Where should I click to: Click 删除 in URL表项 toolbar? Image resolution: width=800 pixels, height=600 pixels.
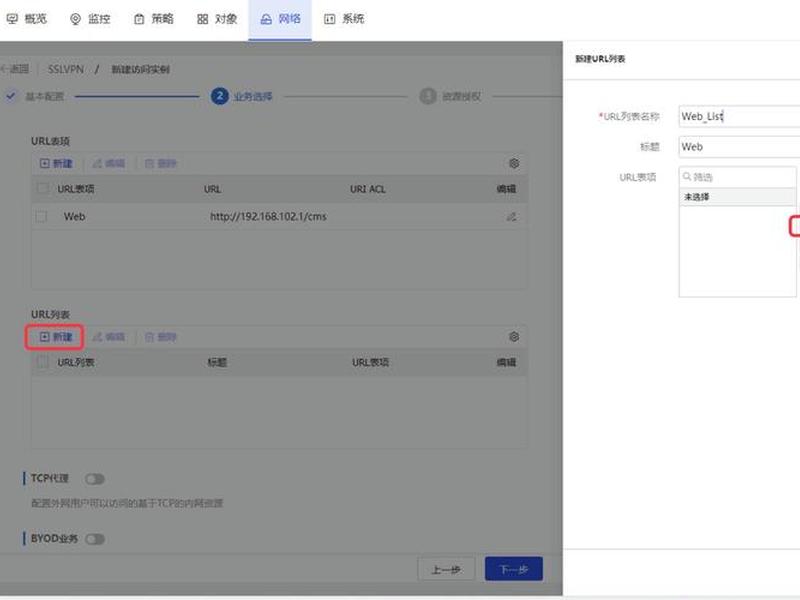(x=161, y=163)
